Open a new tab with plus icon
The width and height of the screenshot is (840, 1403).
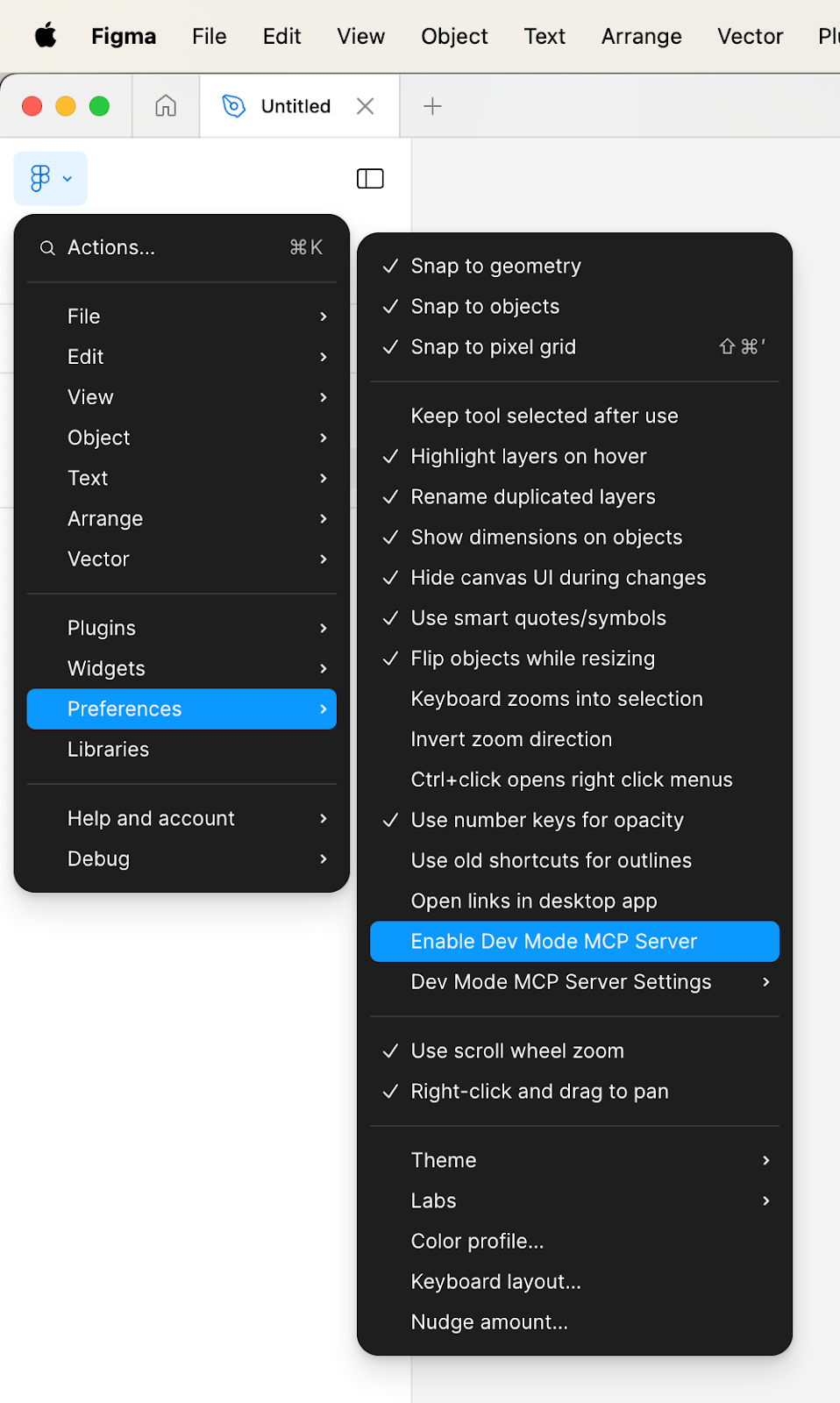point(432,106)
